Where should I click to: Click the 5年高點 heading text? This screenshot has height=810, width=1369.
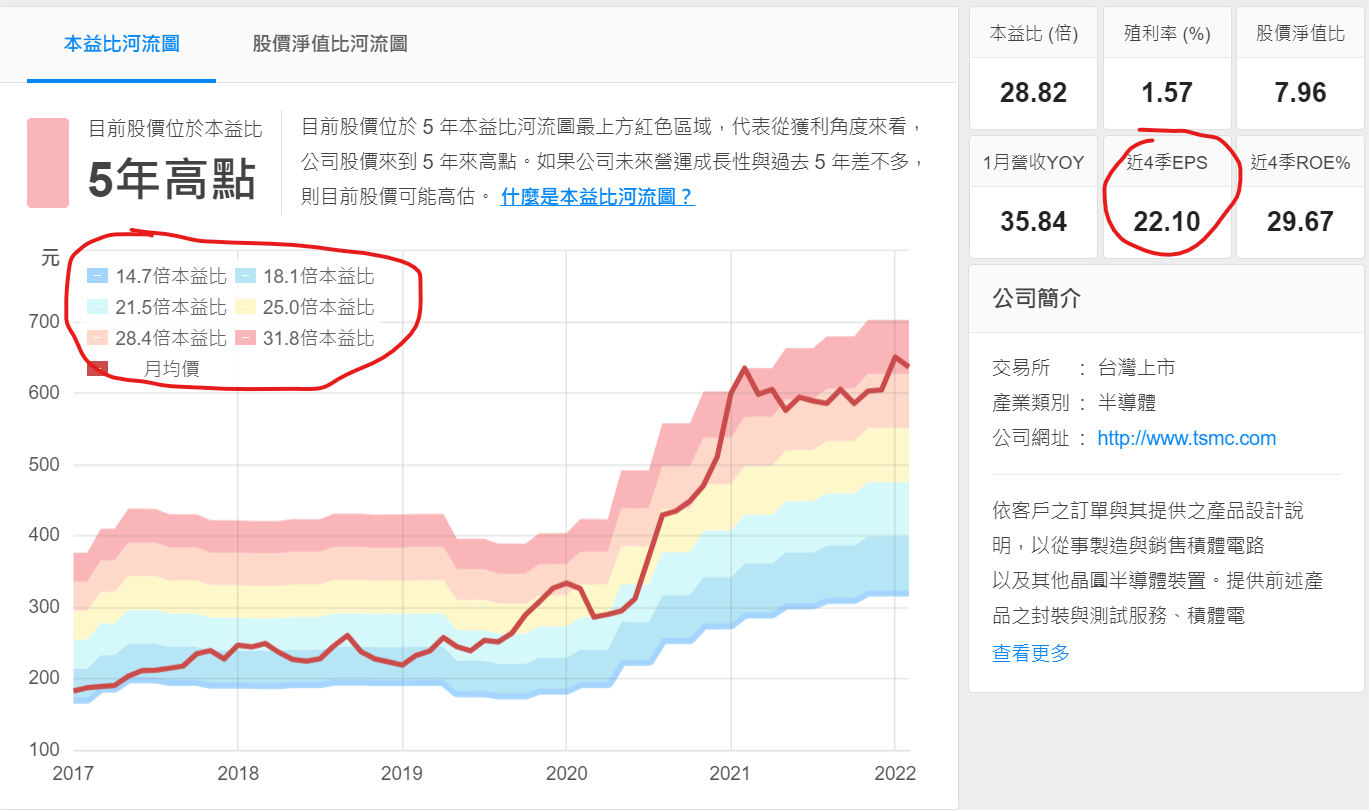tap(172, 180)
